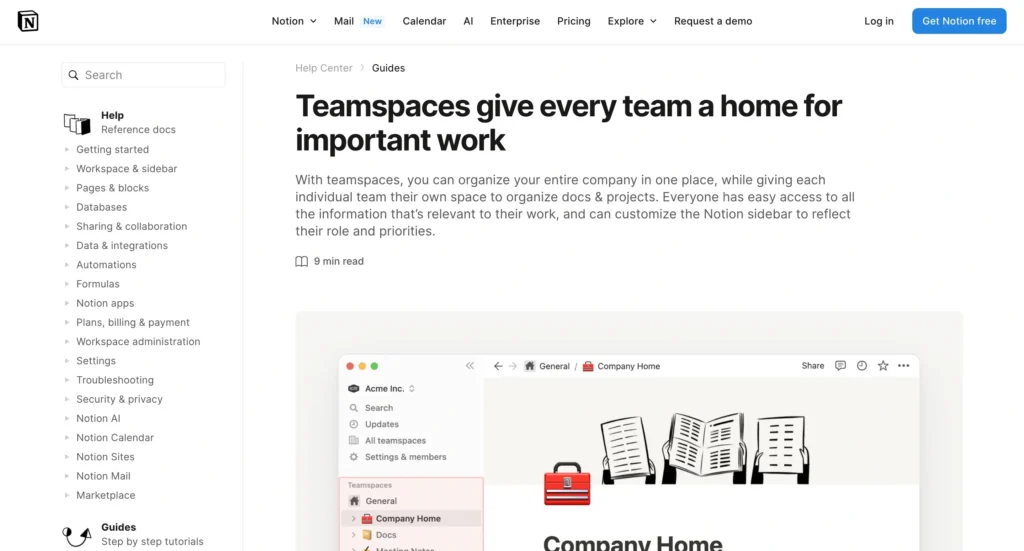Click the newspapers cover illustration
1024x551 pixels.
705,449
